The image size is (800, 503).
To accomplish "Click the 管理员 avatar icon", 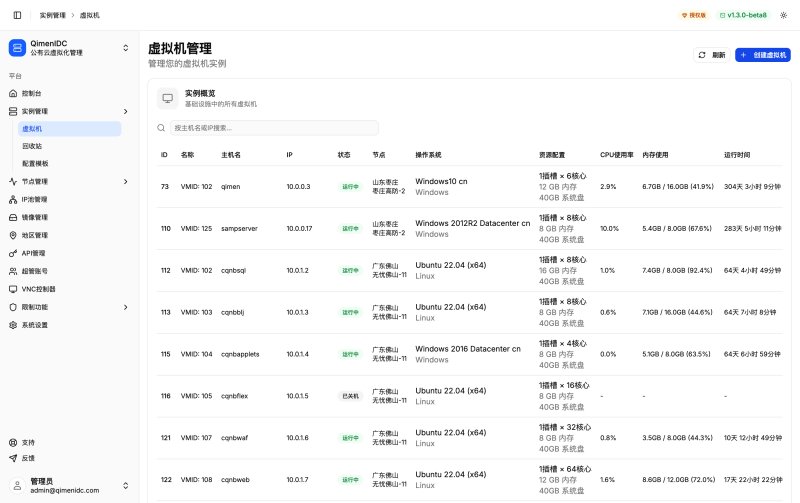I will coord(17,486).
